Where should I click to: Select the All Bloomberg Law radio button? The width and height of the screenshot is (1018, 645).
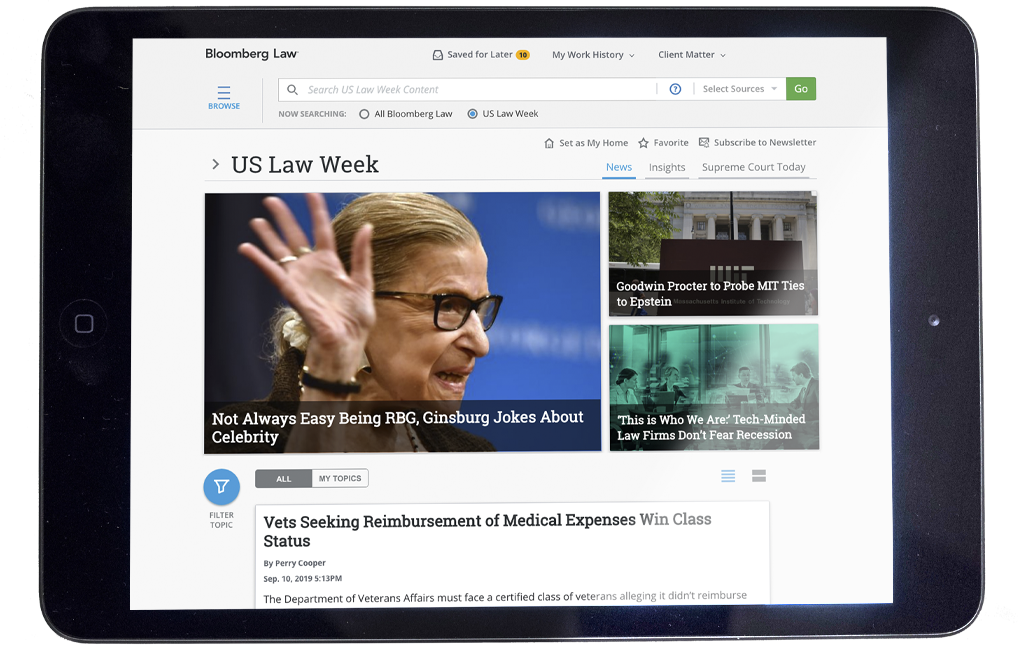point(364,114)
